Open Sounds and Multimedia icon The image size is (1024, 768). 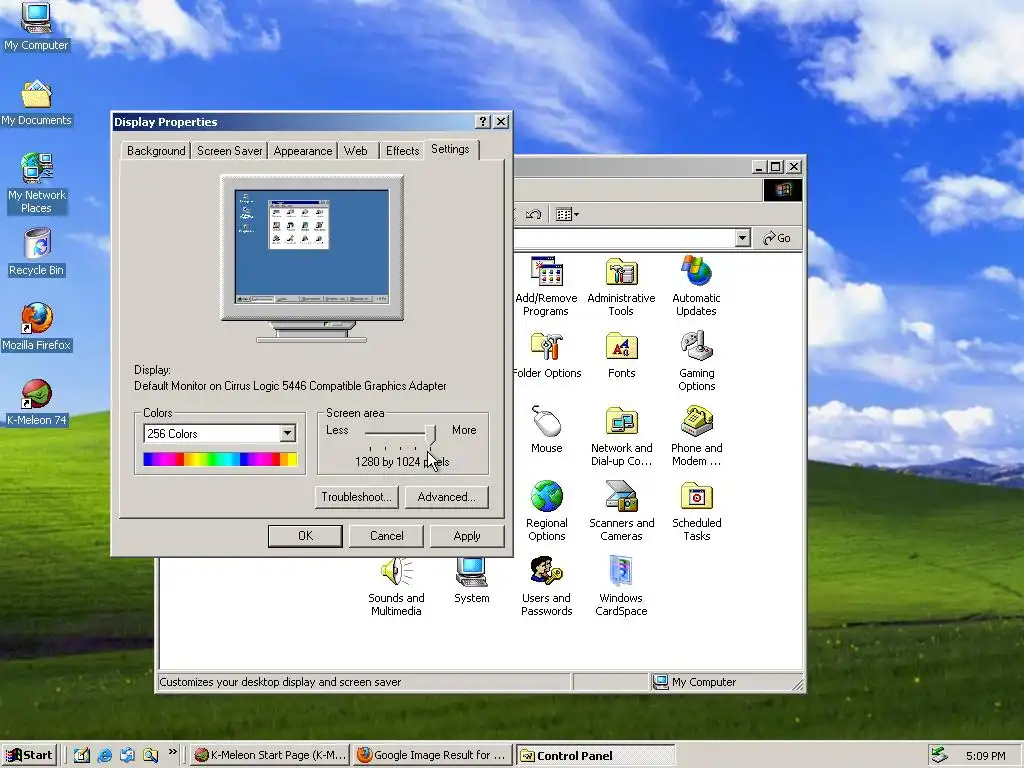pos(396,586)
